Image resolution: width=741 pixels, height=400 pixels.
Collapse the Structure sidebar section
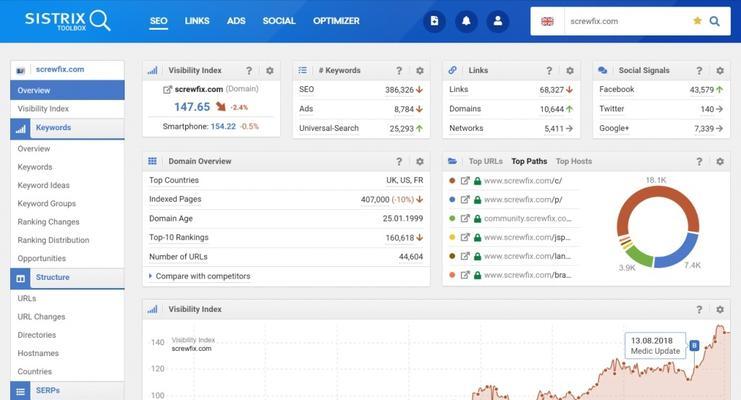pyautogui.click(x=67, y=278)
